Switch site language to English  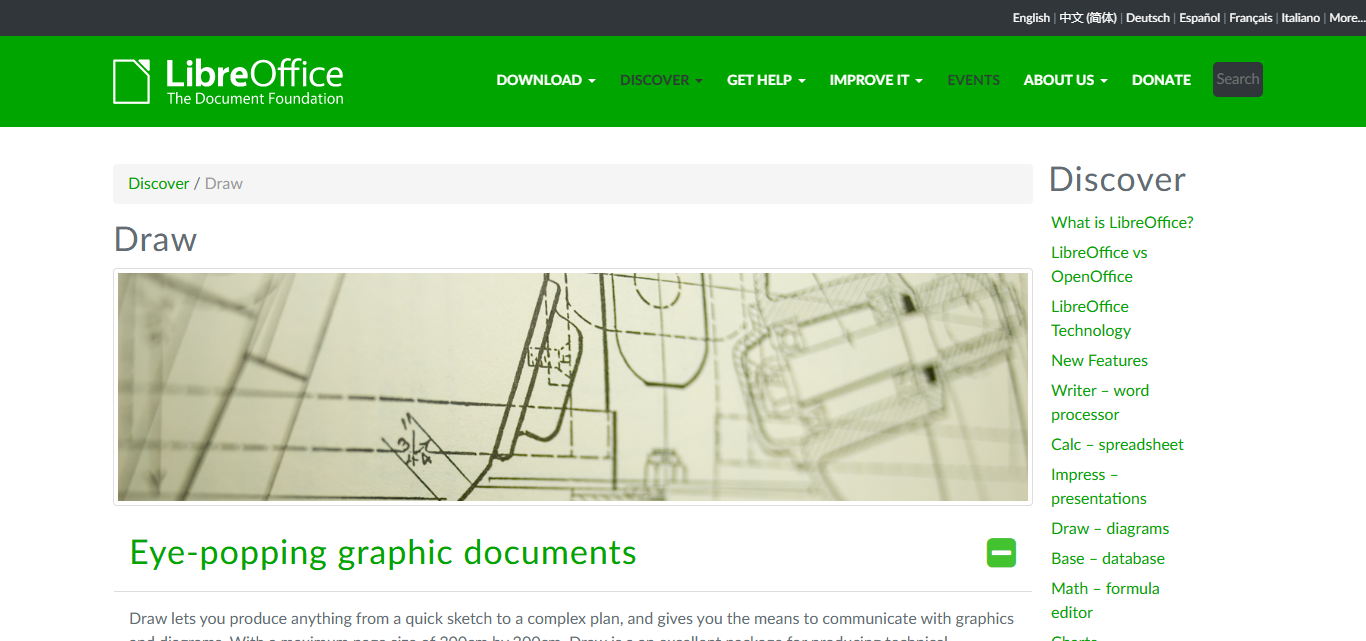click(x=1031, y=18)
